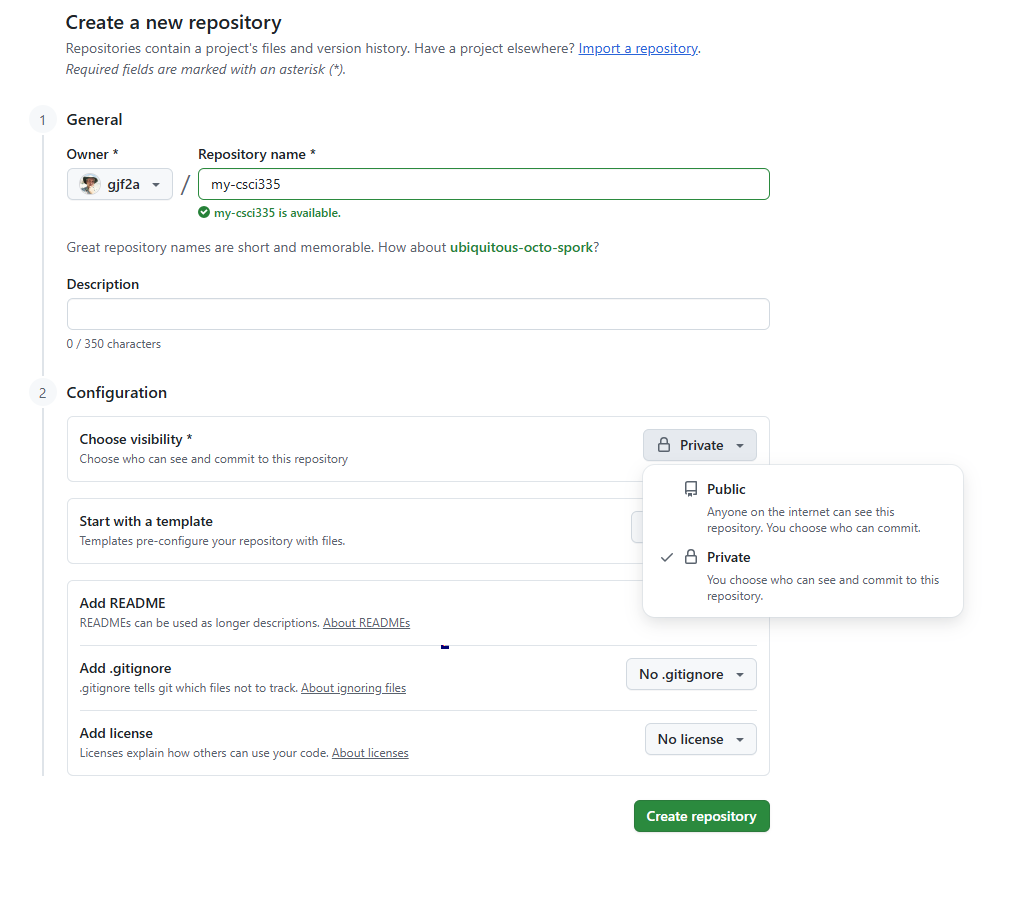Select Private visibility menu option
Image resolution: width=1021 pixels, height=907 pixels.
click(802, 576)
